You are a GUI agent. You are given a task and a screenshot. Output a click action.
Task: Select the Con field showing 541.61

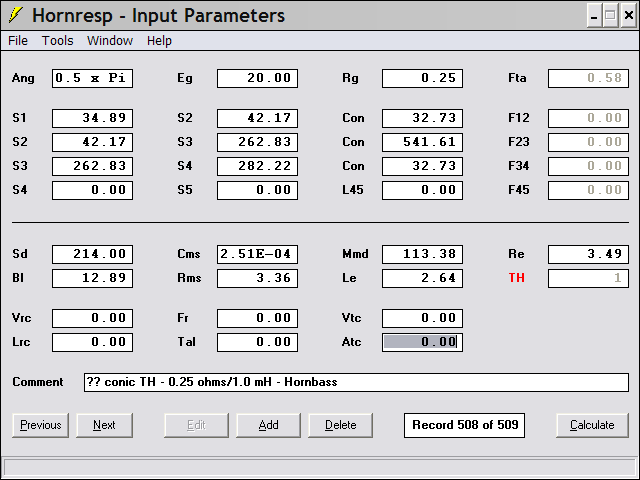tap(422, 142)
